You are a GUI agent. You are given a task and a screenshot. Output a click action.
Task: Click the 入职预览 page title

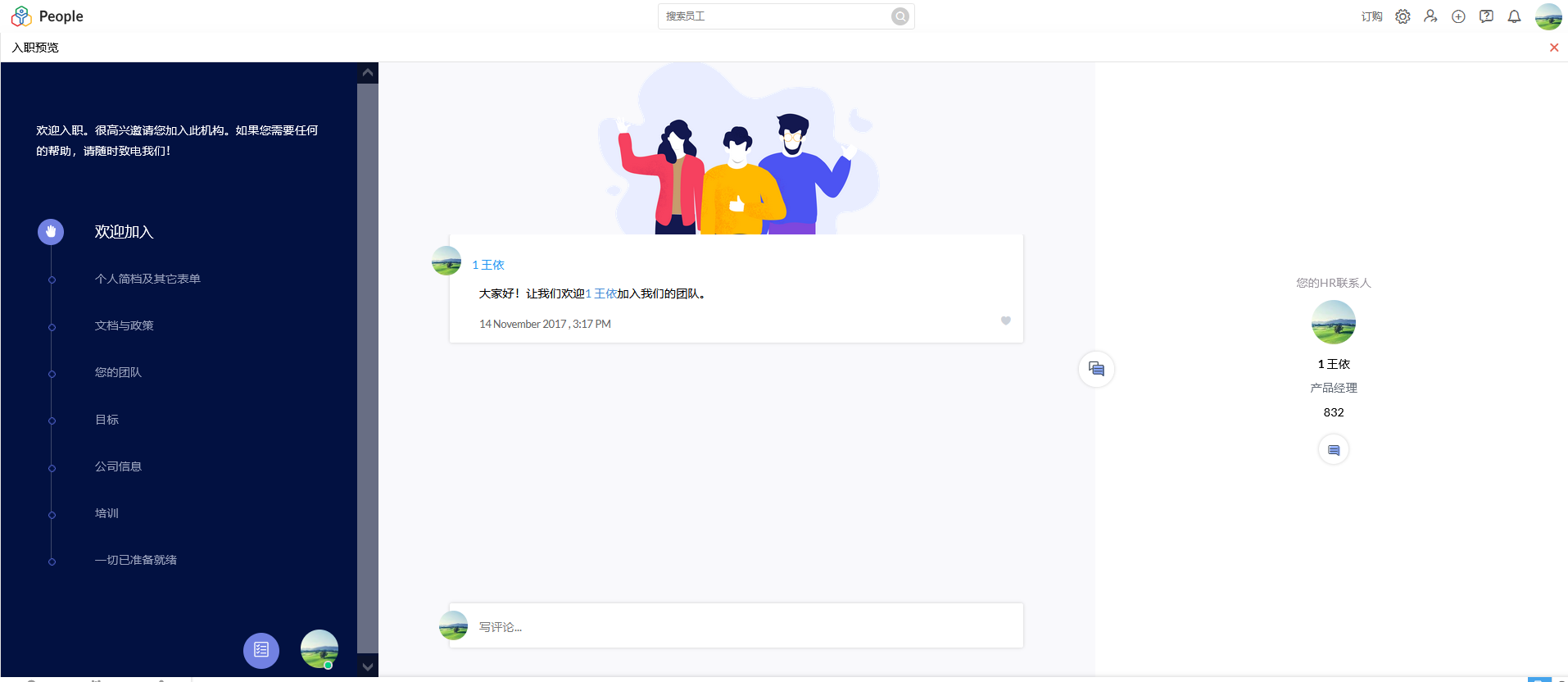point(35,48)
